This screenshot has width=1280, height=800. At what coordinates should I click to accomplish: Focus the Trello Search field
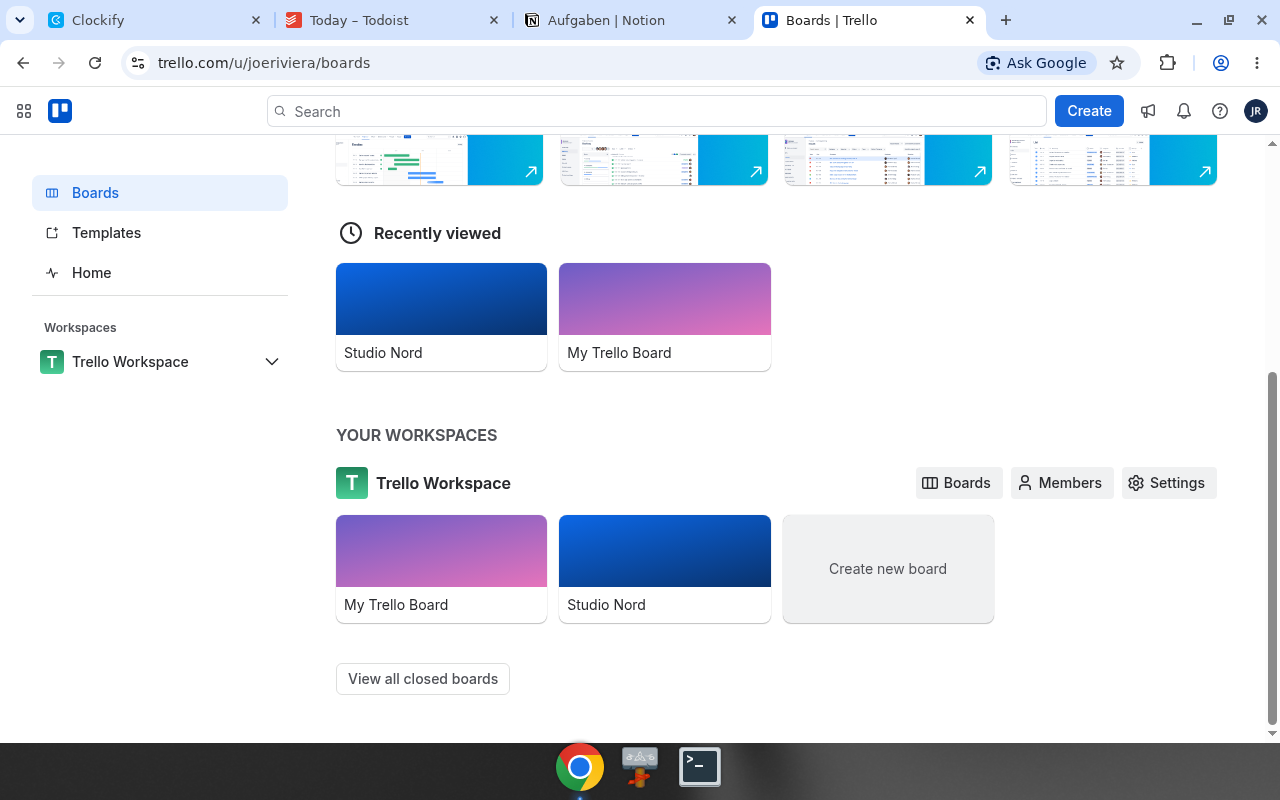656,111
